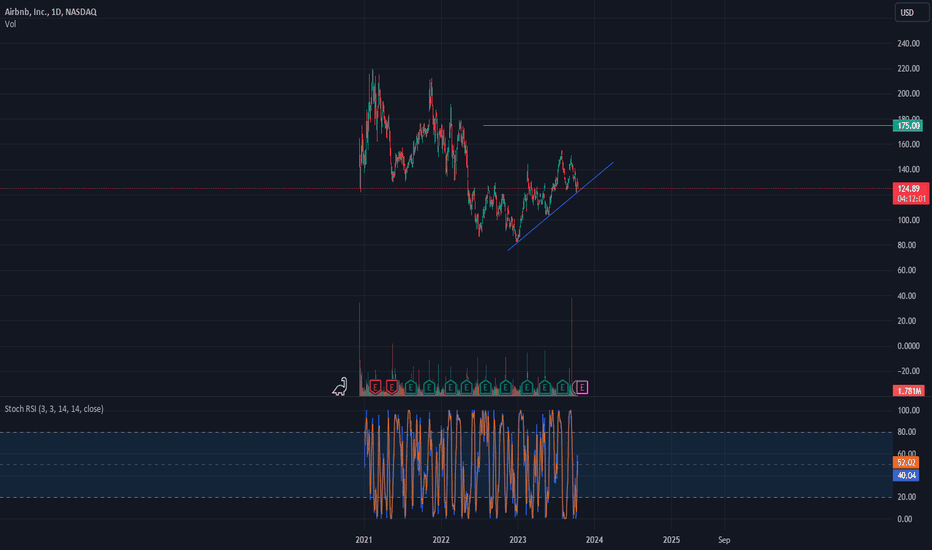Click the Airbnb, Inc. symbol title
This screenshot has width=932, height=550.
(x=51, y=12)
